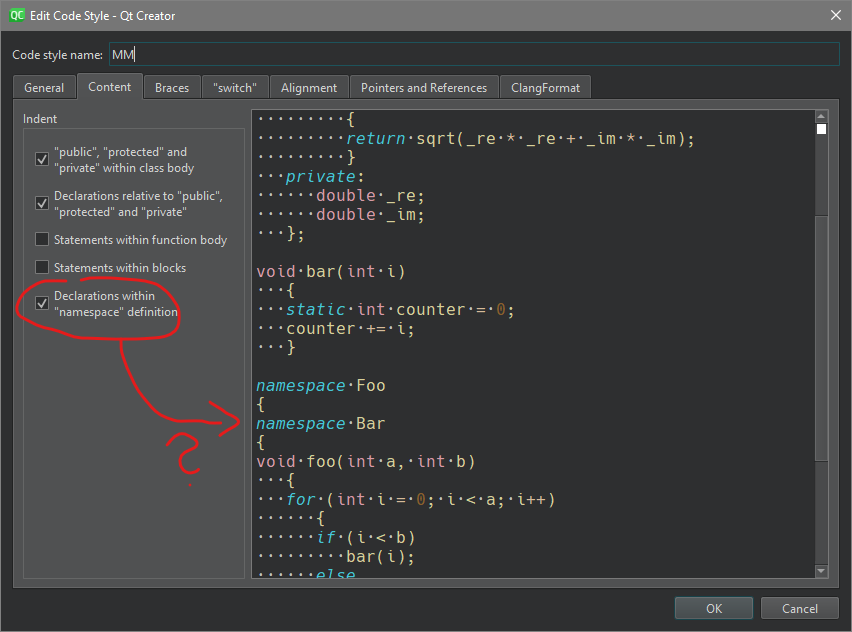This screenshot has height=632, width=852.
Task: Open the Braces tab
Action: click(x=172, y=87)
